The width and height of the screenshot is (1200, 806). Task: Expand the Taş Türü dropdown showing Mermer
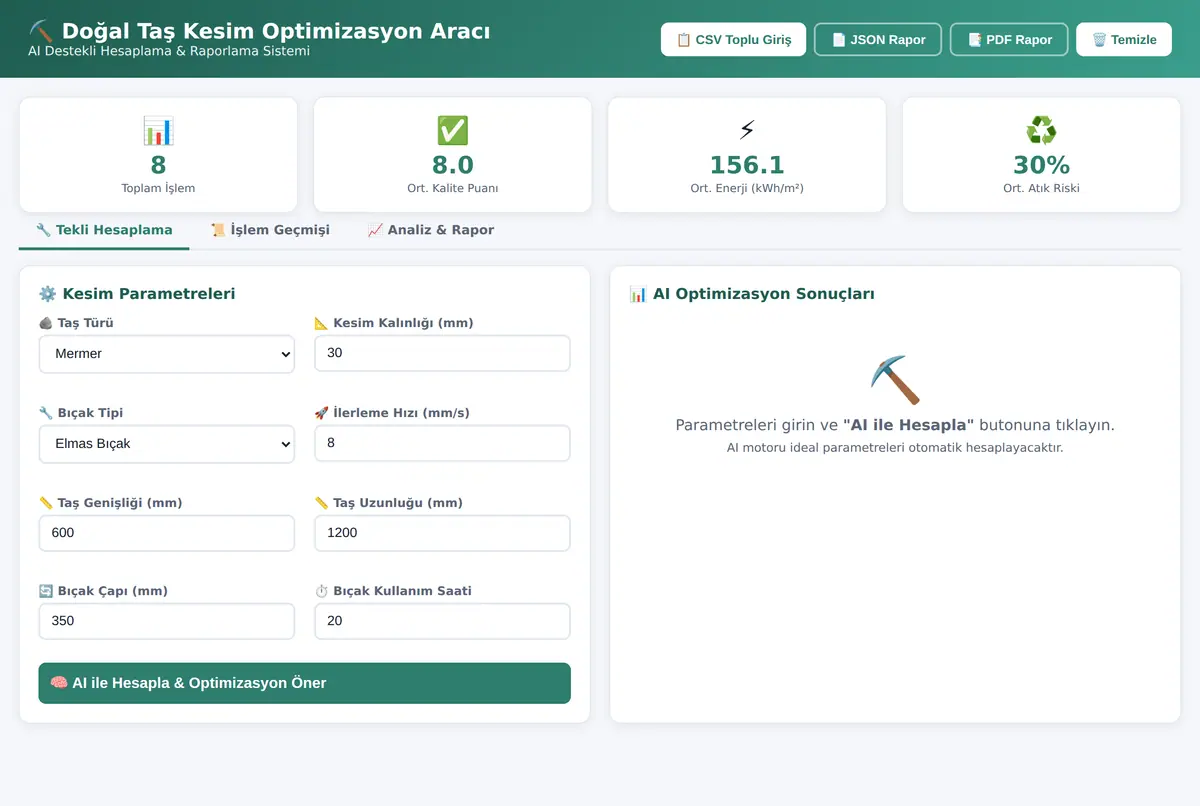click(167, 354)
